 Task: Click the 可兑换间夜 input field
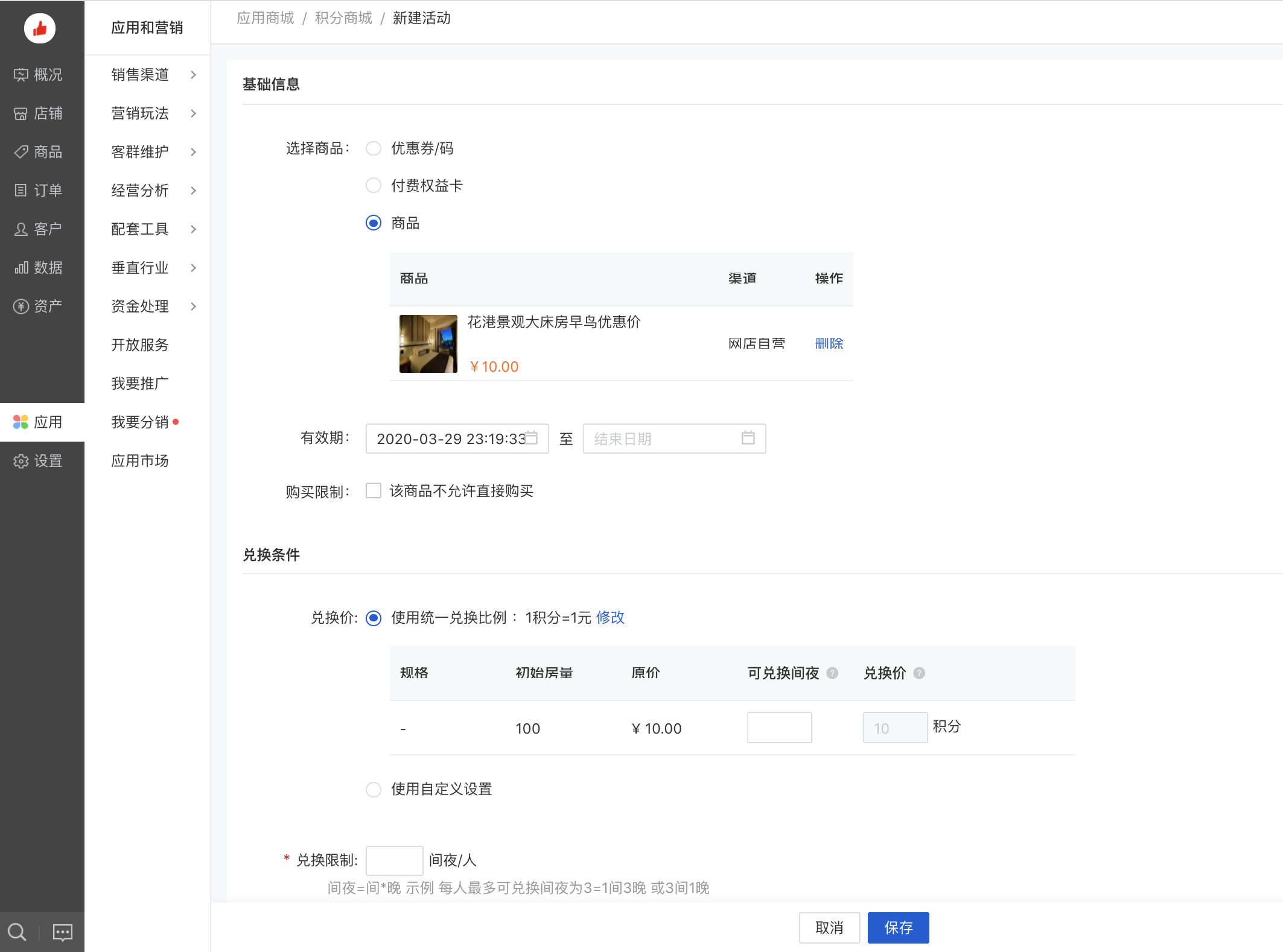[x=779, y=728]
